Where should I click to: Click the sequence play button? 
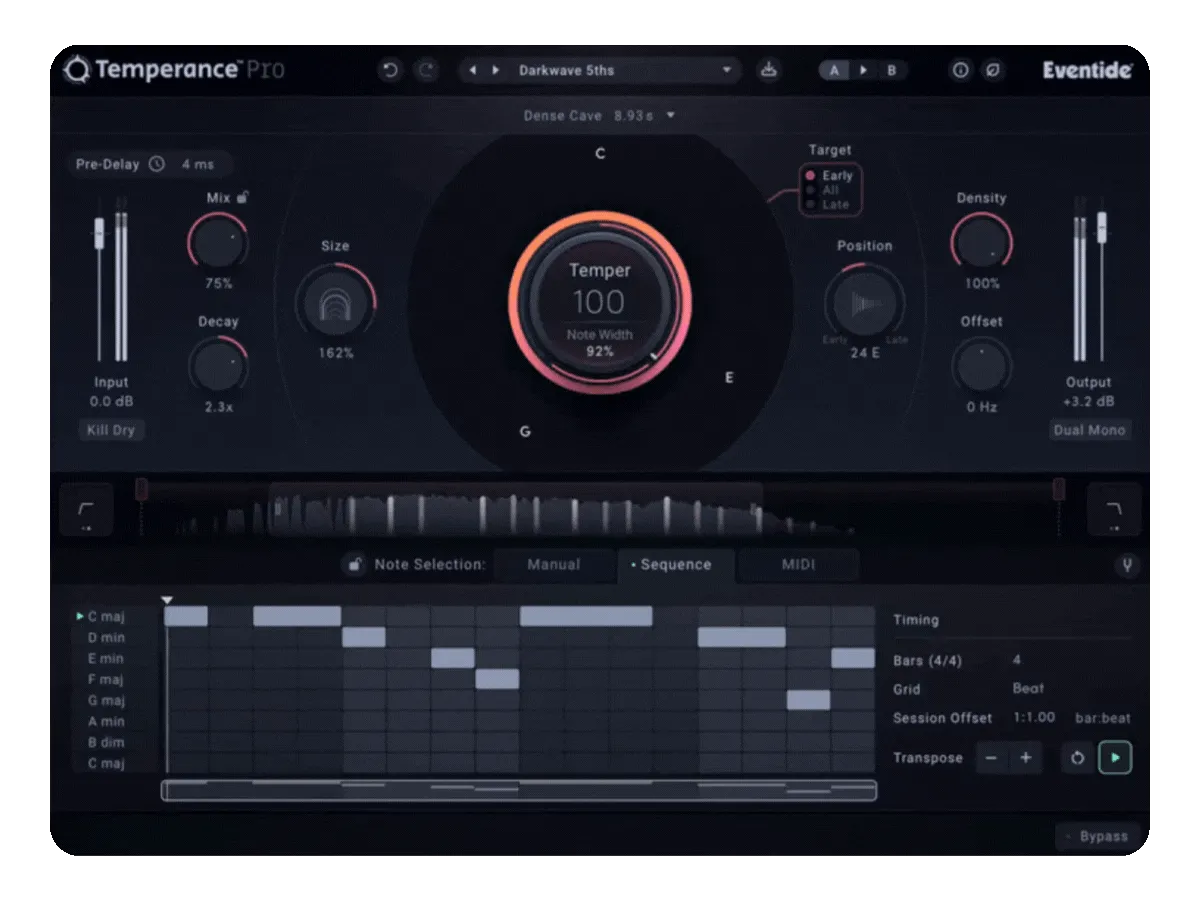[x=1115, y=758]
